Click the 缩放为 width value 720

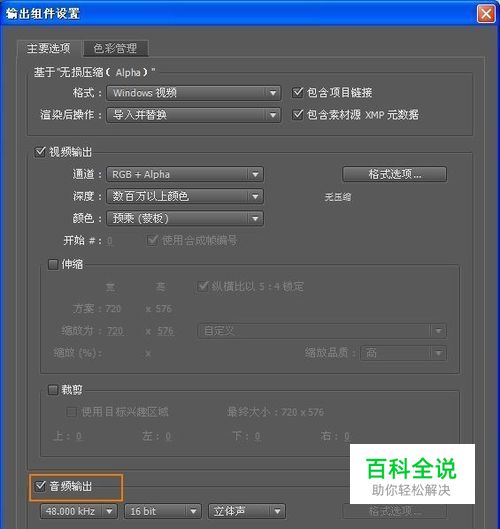(x=115, y=331)
